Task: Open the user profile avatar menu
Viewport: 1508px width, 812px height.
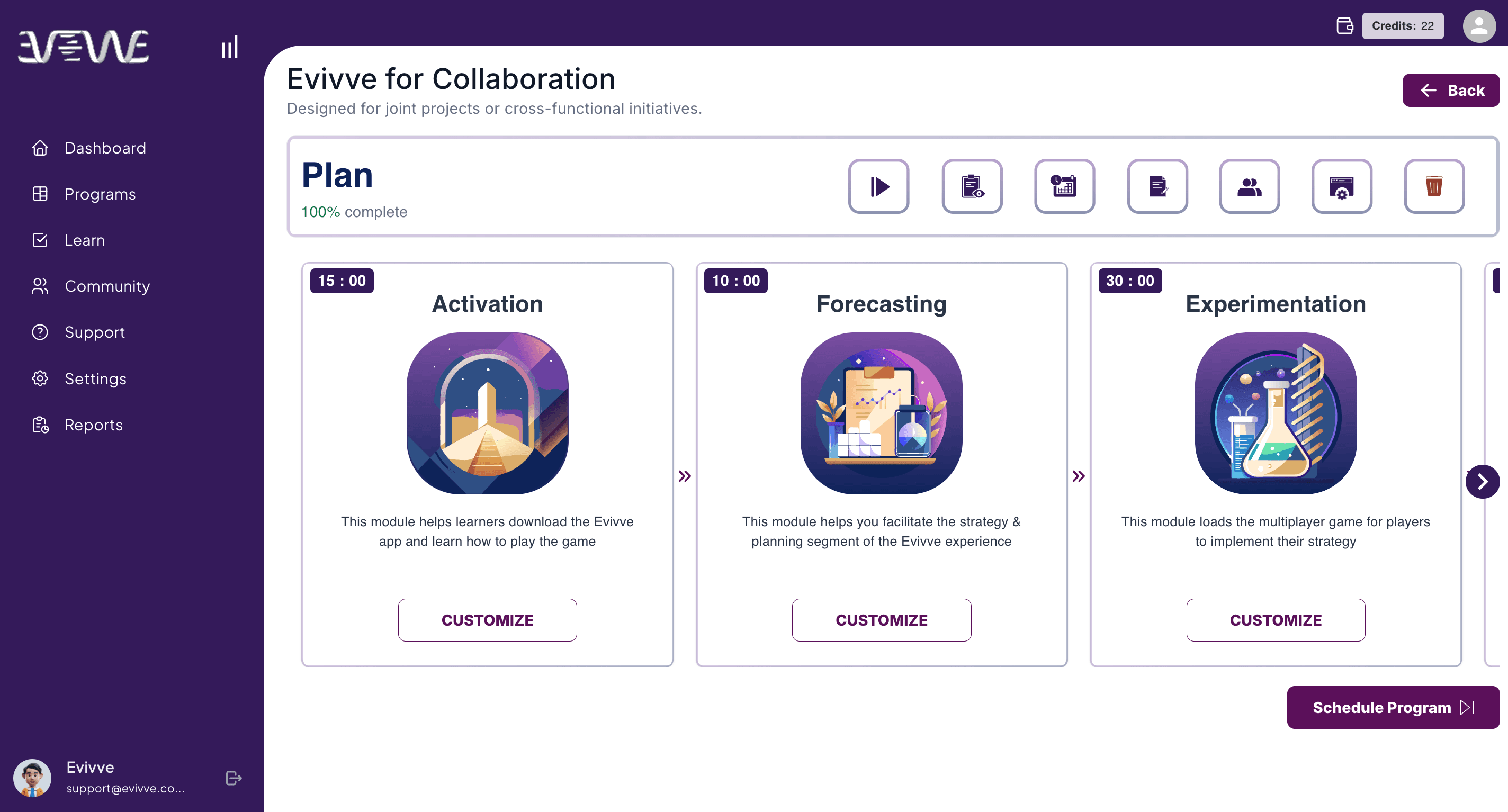Action: point(1479,26)
